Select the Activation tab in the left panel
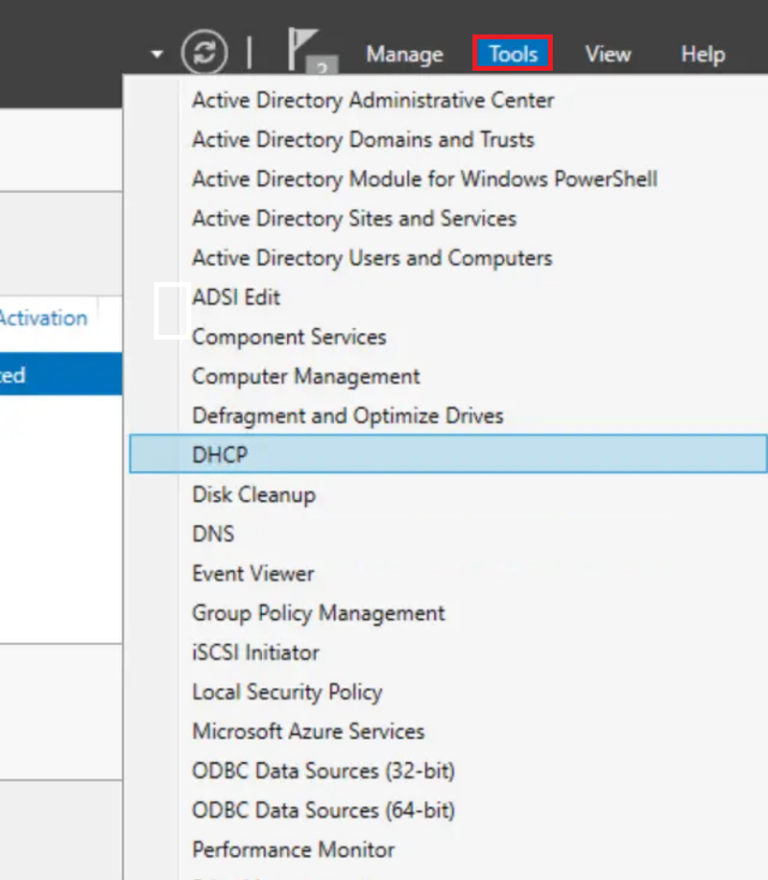This screenshot has height=880, width=768. click(x=42, y=318)
